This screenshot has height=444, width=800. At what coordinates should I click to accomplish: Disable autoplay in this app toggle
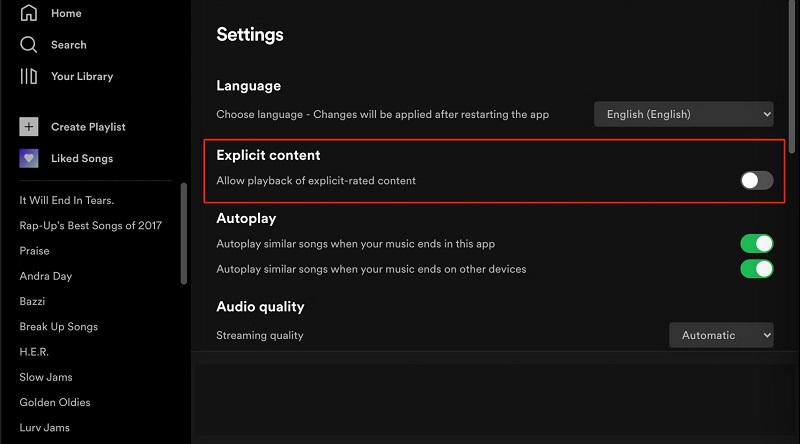[x=756, y=244]
